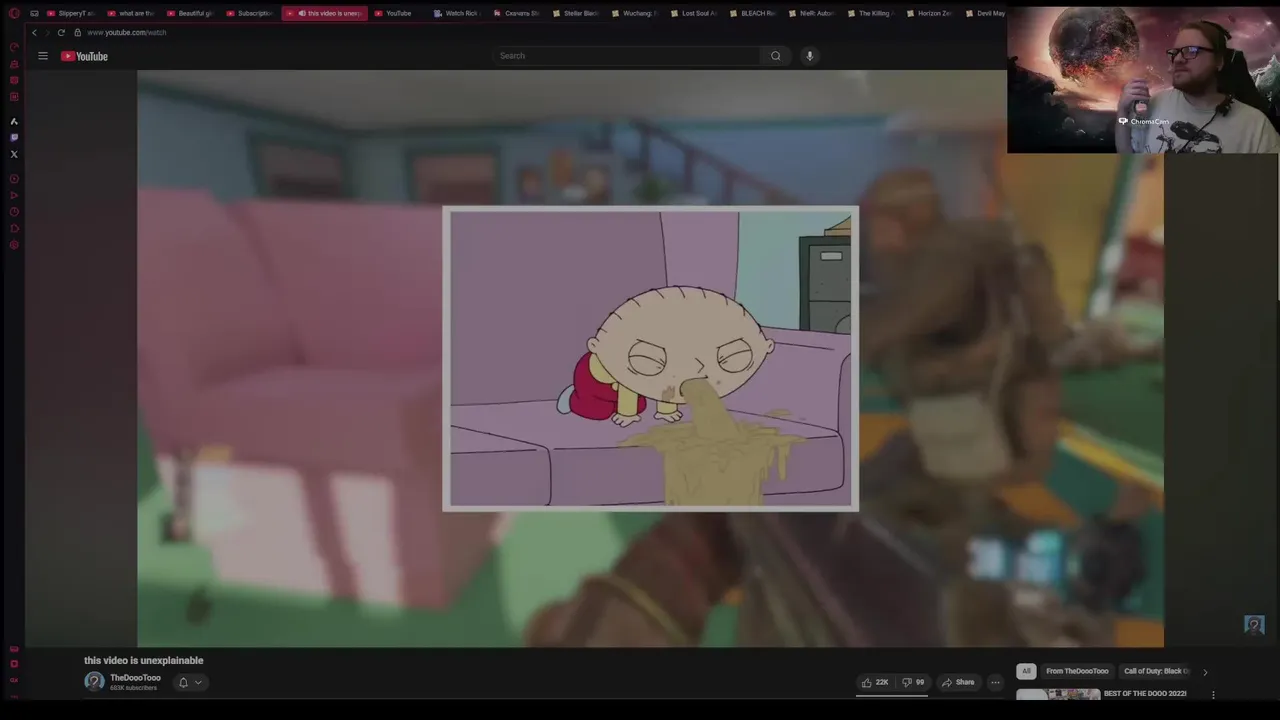
Task: Expand the notification bell dropdown chevron
Action: [198, 682]
